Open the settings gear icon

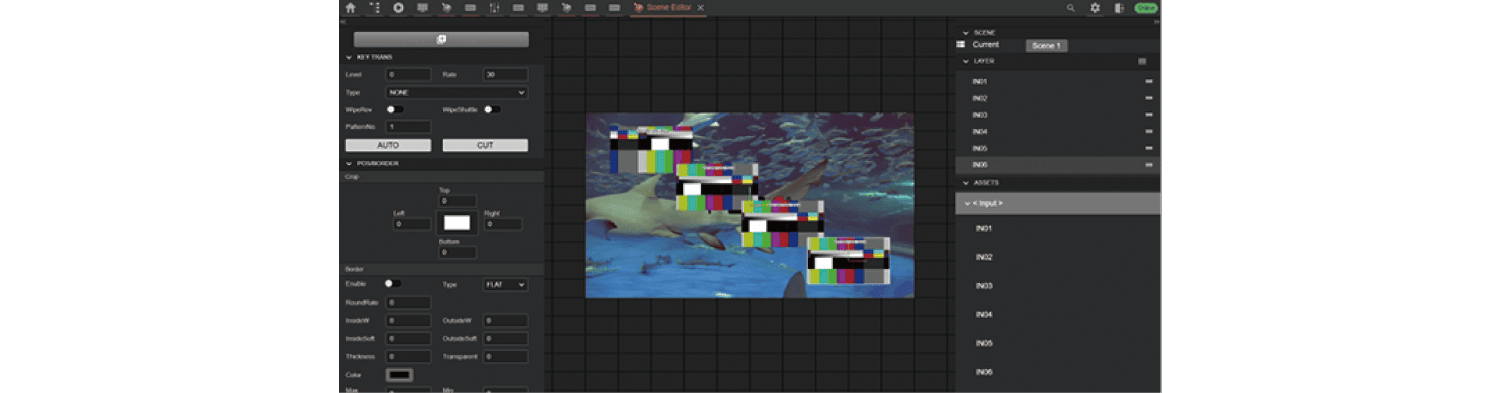(1095, 8)
